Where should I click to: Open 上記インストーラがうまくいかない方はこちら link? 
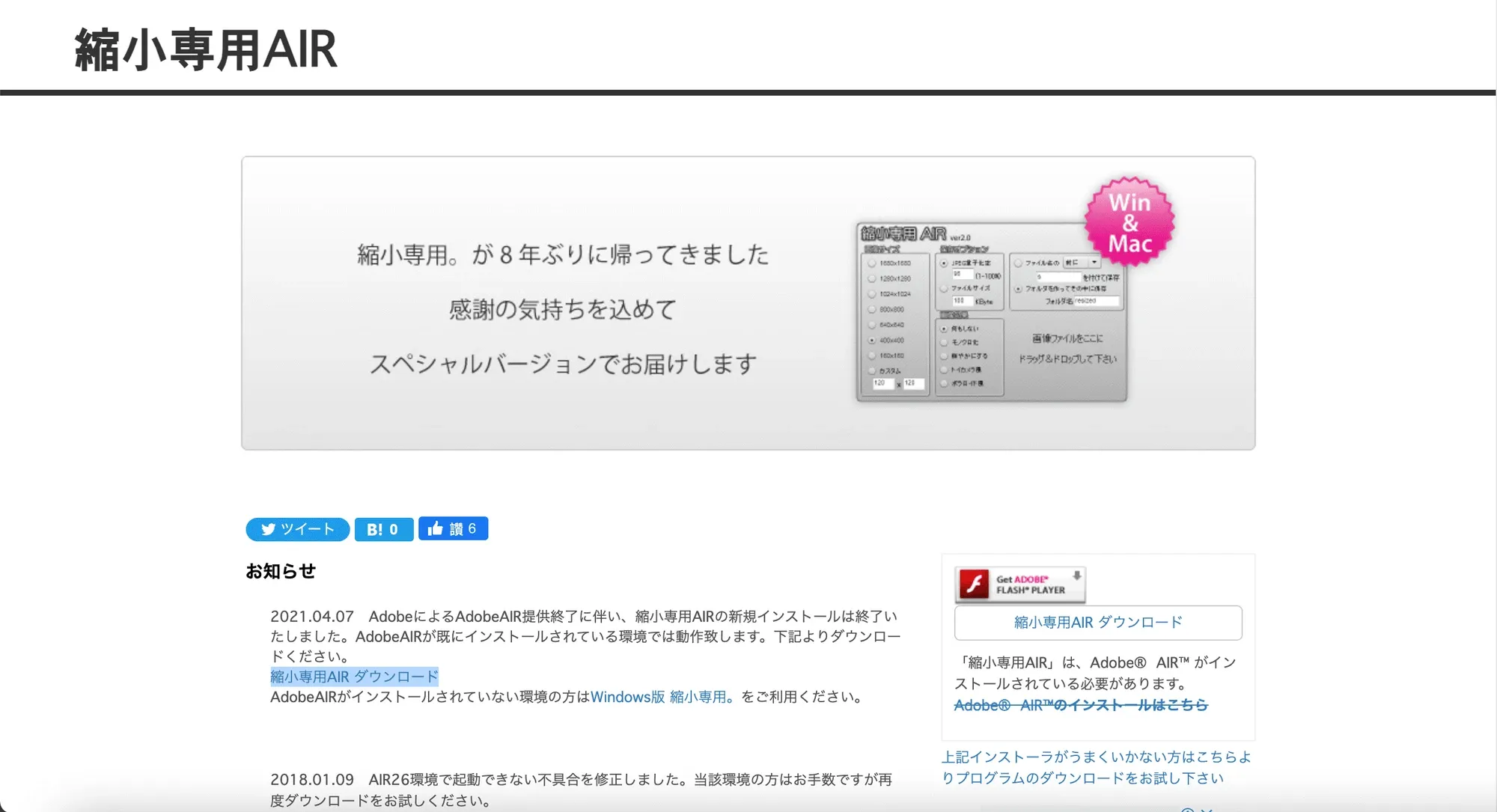click(1096, 767)
